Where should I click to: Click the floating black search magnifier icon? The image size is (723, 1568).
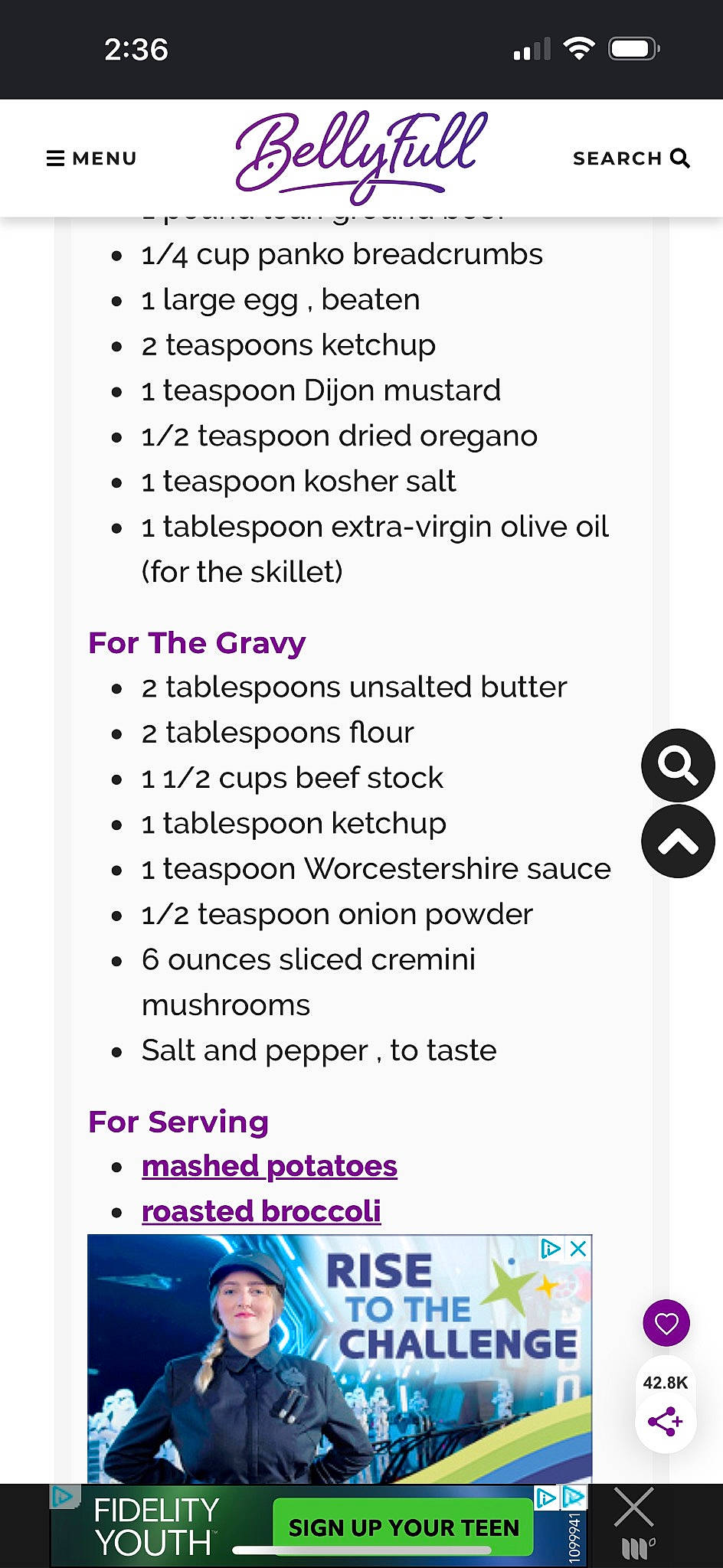678,765
